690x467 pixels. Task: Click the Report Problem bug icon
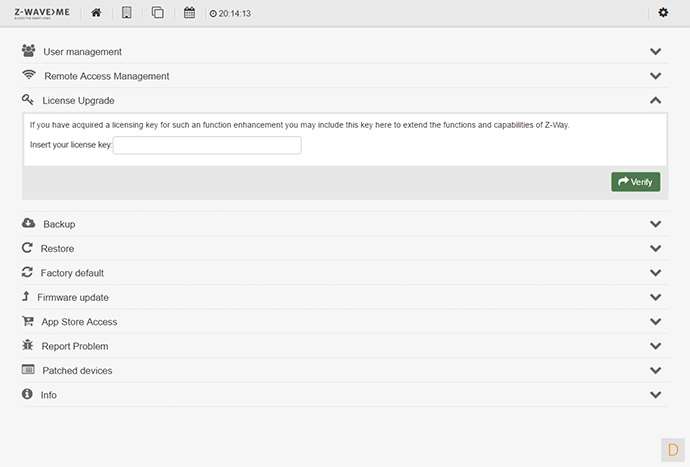point(28,346)
